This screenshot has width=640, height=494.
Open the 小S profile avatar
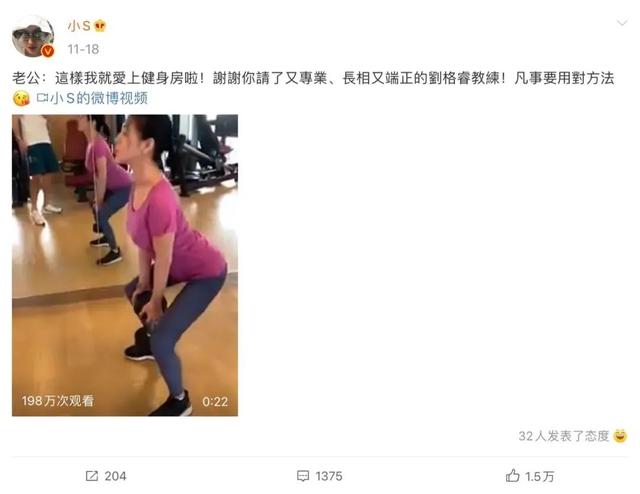33,37
